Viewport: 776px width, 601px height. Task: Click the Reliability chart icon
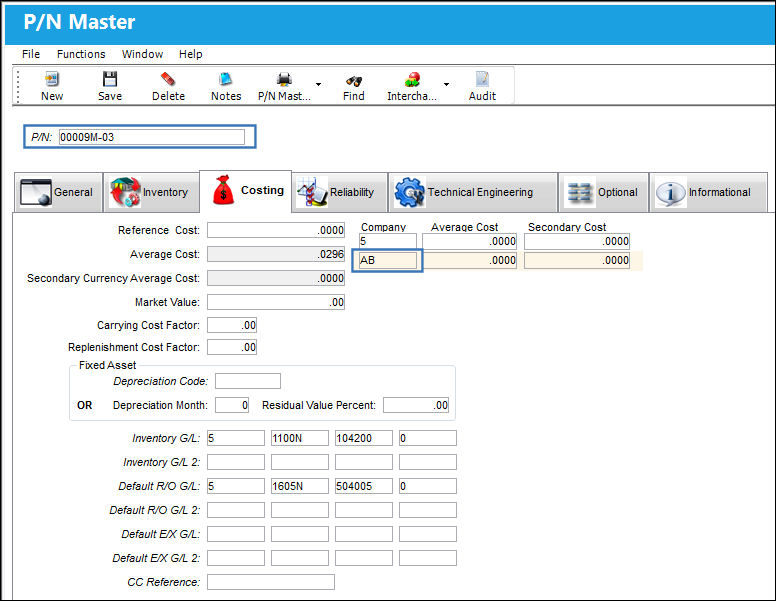pos(312,192)
